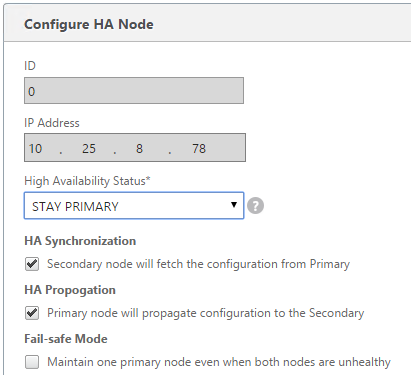Click the HA Propogation heading
The height and width of the screenshot is (375, 411).
click(x=70, y=290)
